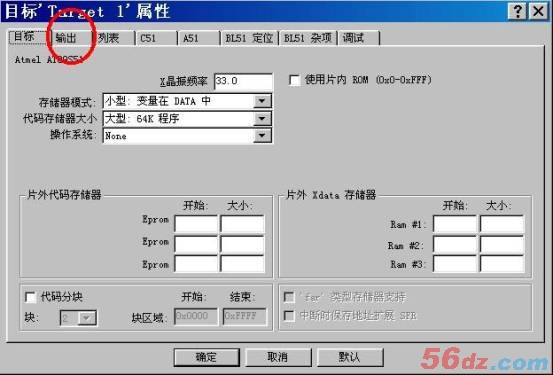
Task: Open the 列表 listing tab
Action: click(x=113, y=38)
